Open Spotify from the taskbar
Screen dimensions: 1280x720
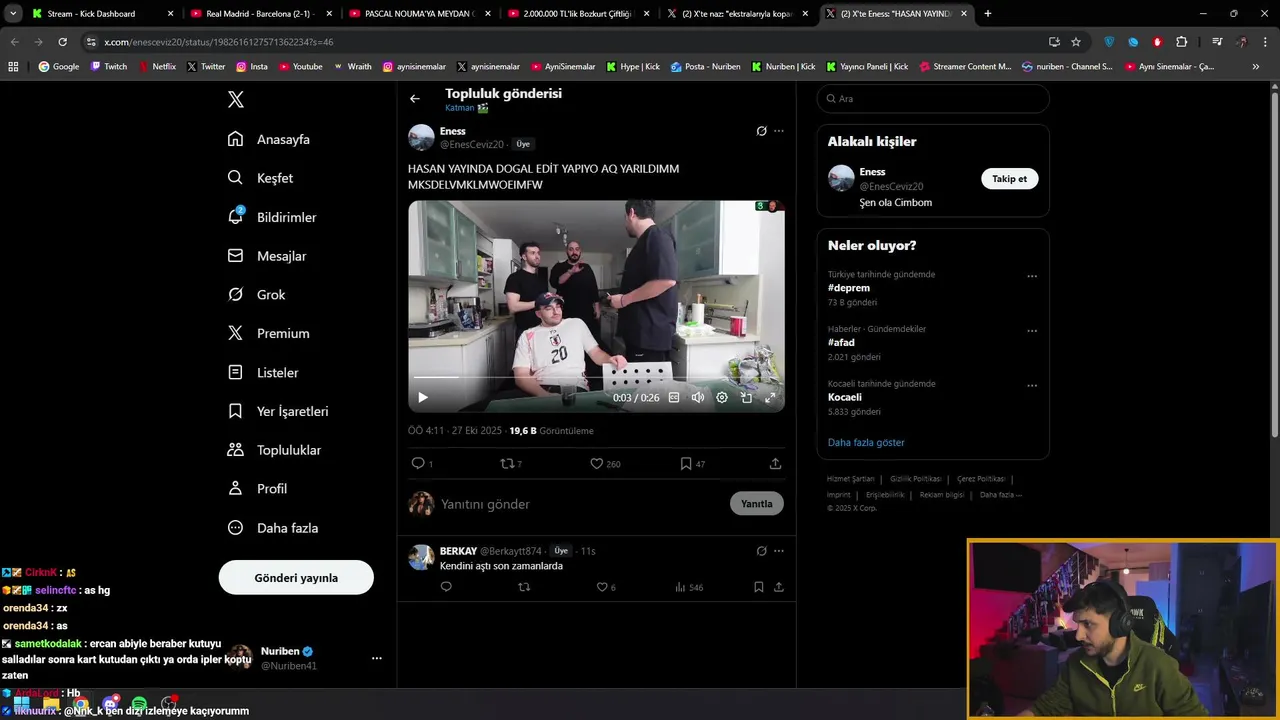coord(139,704)
